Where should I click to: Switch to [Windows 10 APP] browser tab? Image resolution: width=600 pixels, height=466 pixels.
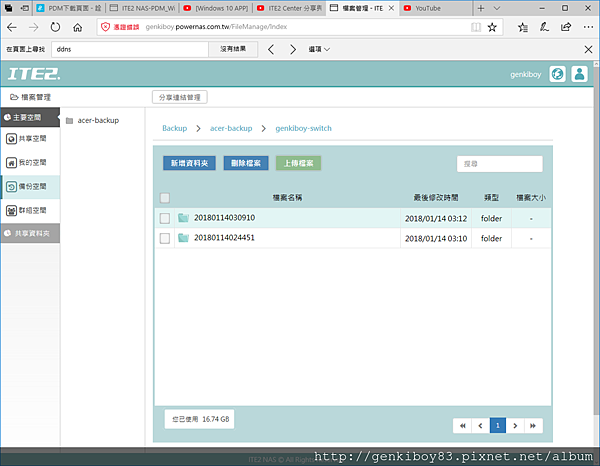[216, 8]
